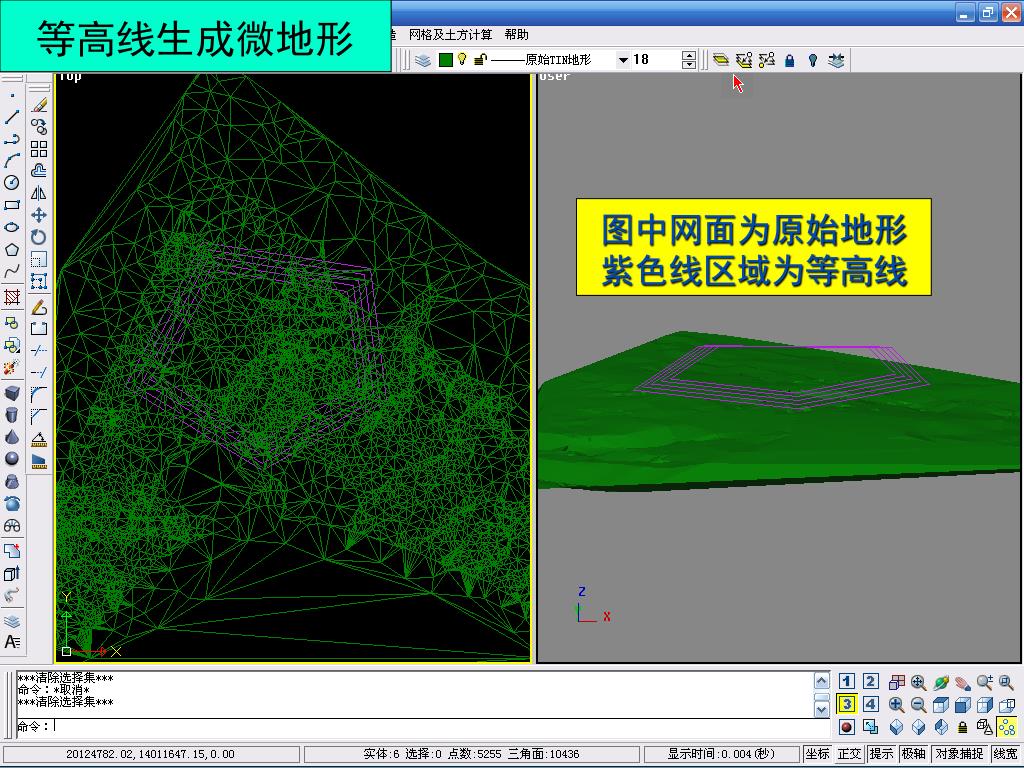The width and height of the screenshot is (1024, 768).
Task: Switch to viewport layout 3
Action: tap(846, 704)
